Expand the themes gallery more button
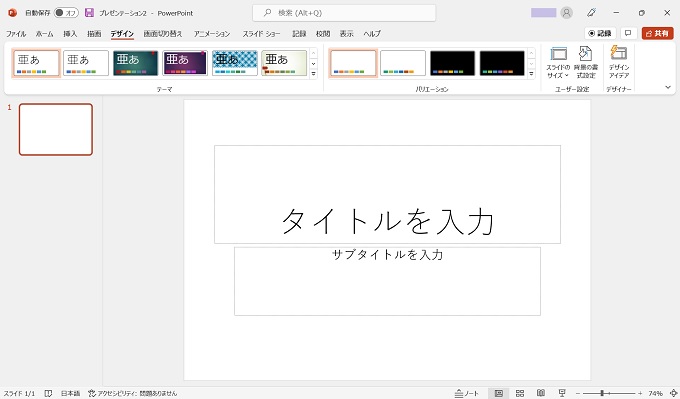The width and height of the screenshot is (680, 399). (x=314, y=74)
